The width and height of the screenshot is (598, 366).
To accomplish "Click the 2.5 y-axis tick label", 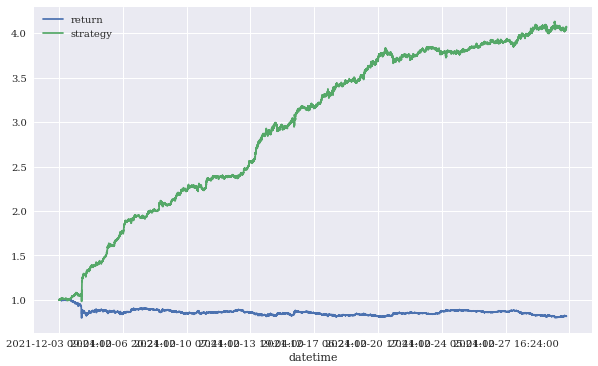I will coord(18,167).
